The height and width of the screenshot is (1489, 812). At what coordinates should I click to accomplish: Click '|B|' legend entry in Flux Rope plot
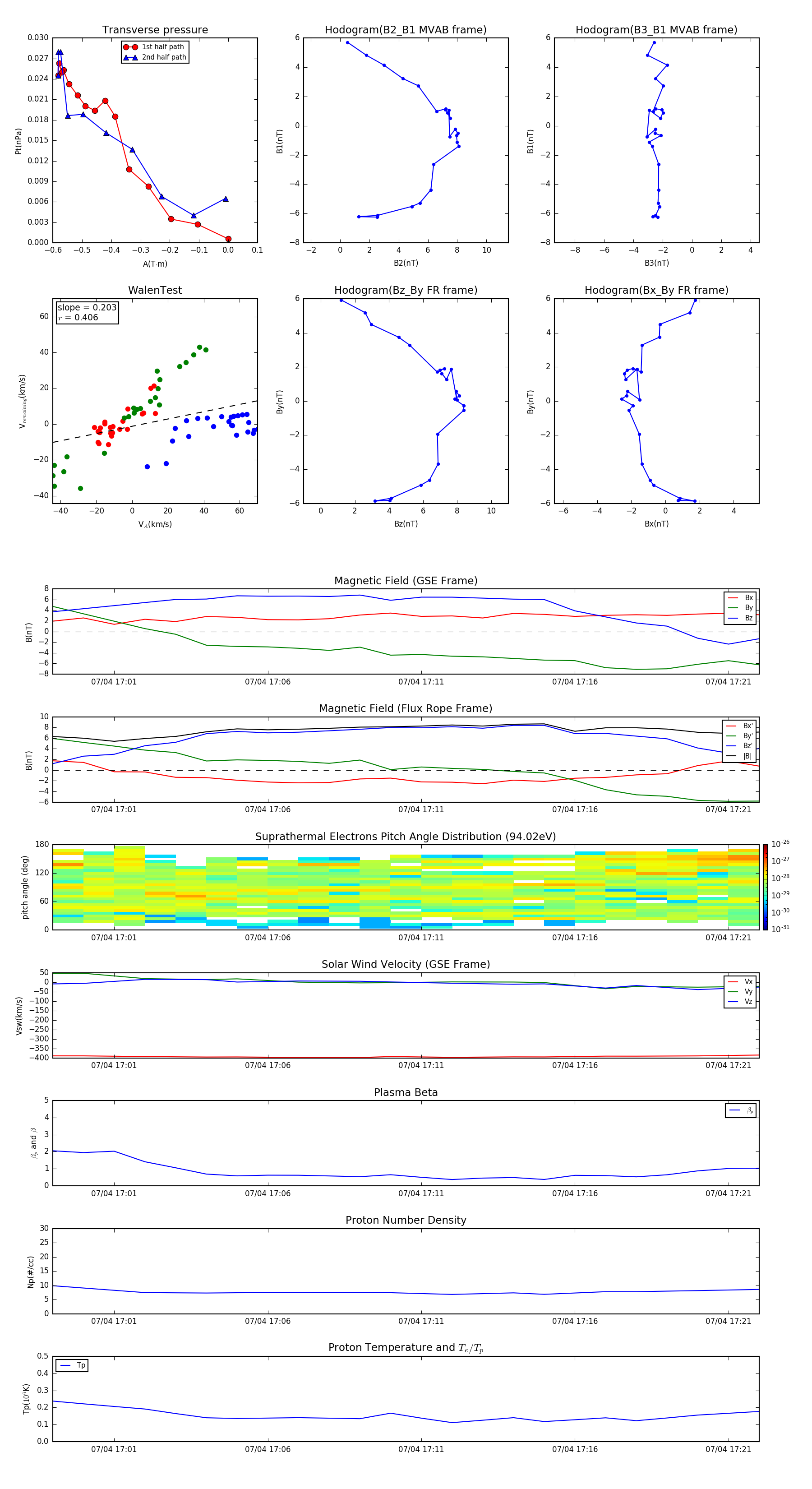click(x=739, y=757)
